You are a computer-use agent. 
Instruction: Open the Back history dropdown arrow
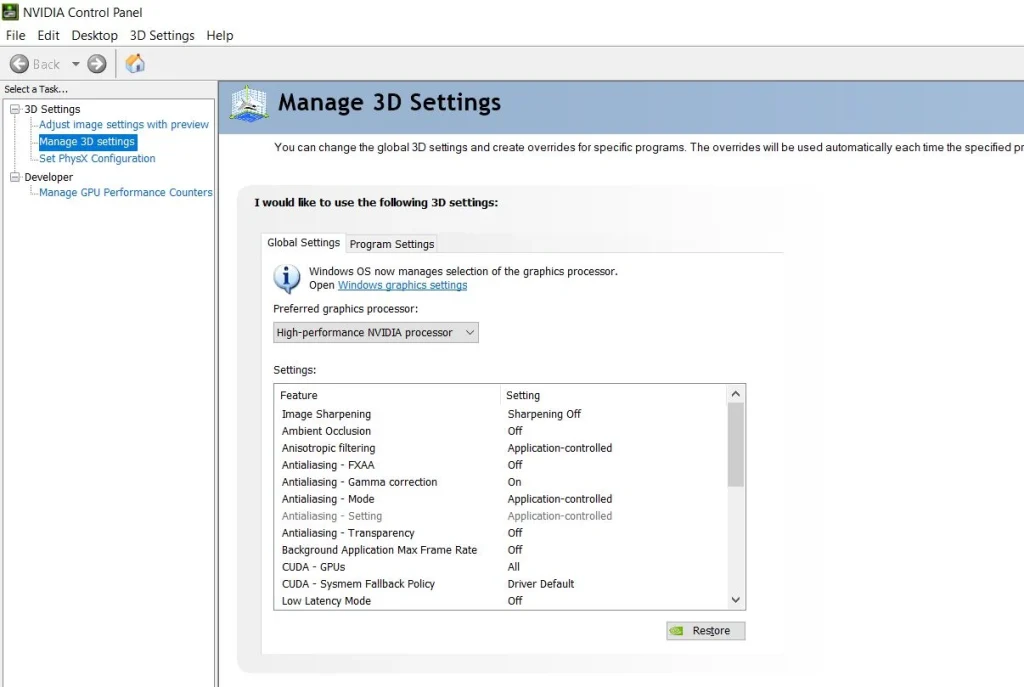tap(76, 64)
